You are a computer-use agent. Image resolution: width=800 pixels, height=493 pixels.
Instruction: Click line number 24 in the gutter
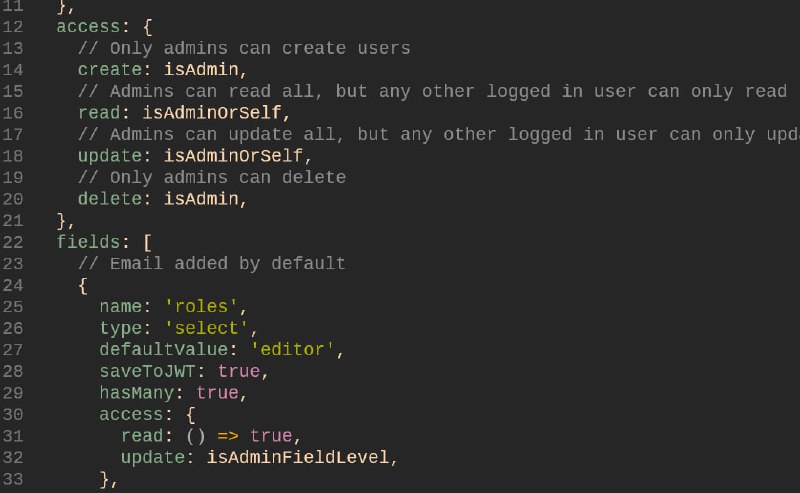pos(13,285)
